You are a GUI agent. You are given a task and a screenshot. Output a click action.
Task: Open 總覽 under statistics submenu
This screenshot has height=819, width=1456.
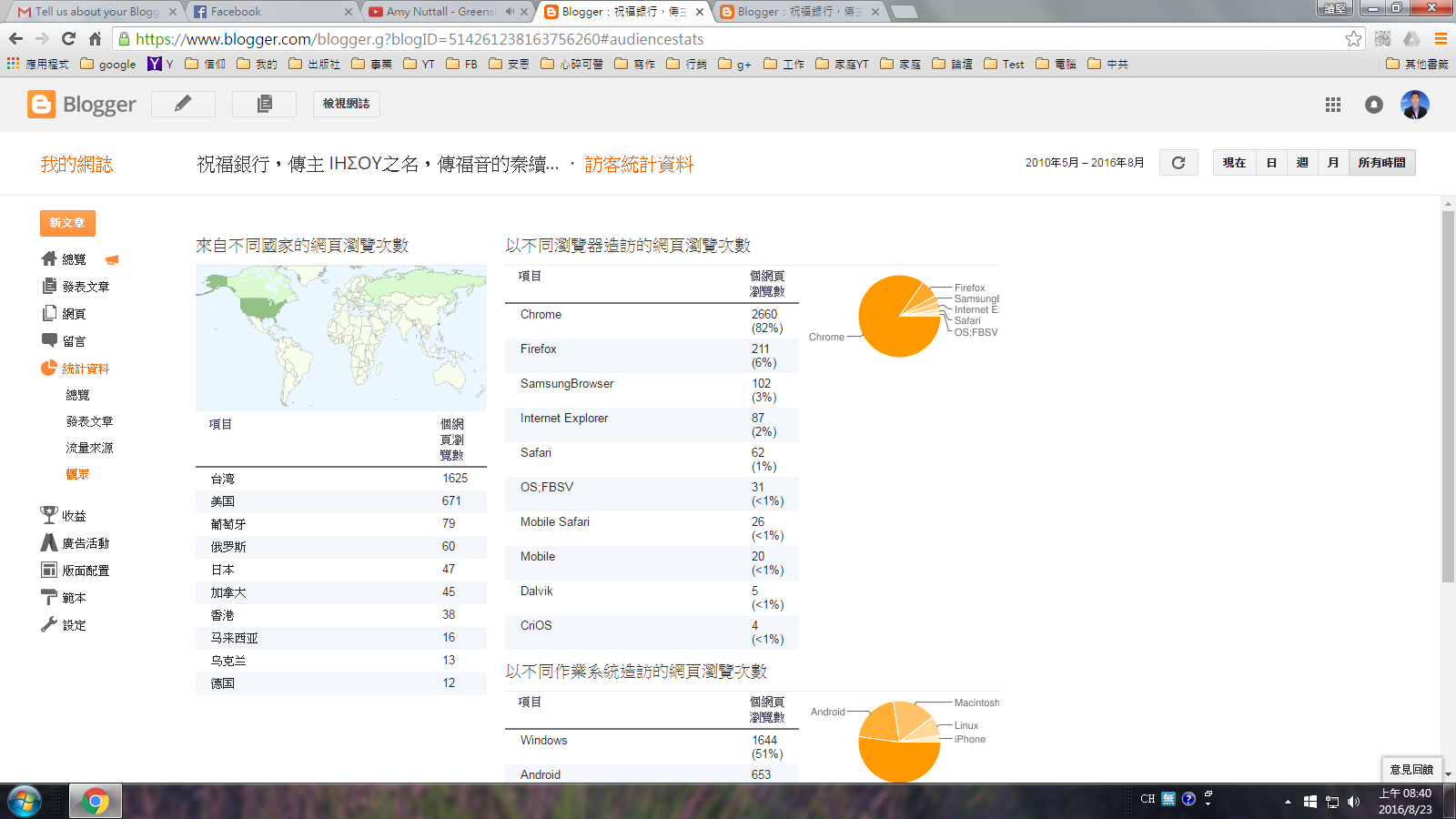(x=77, y=395)
